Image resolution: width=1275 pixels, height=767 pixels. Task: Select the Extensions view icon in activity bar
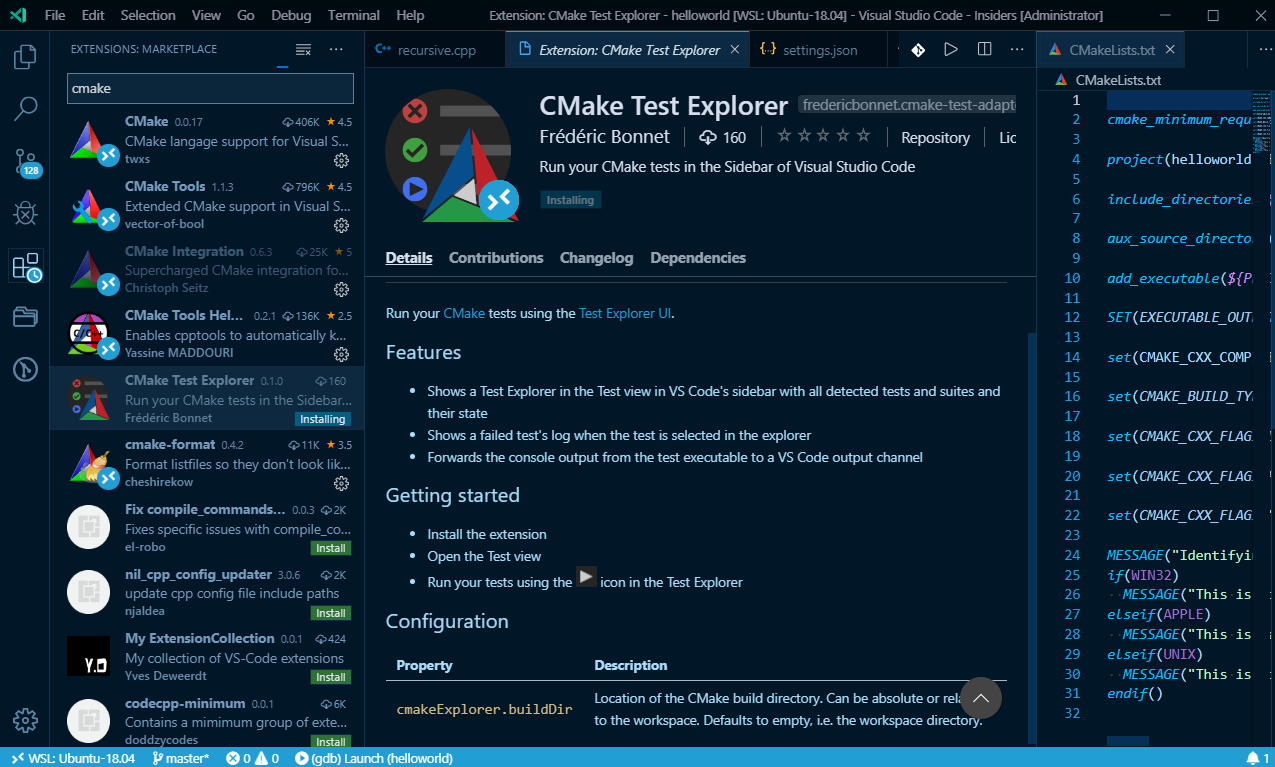pos(25,266)
